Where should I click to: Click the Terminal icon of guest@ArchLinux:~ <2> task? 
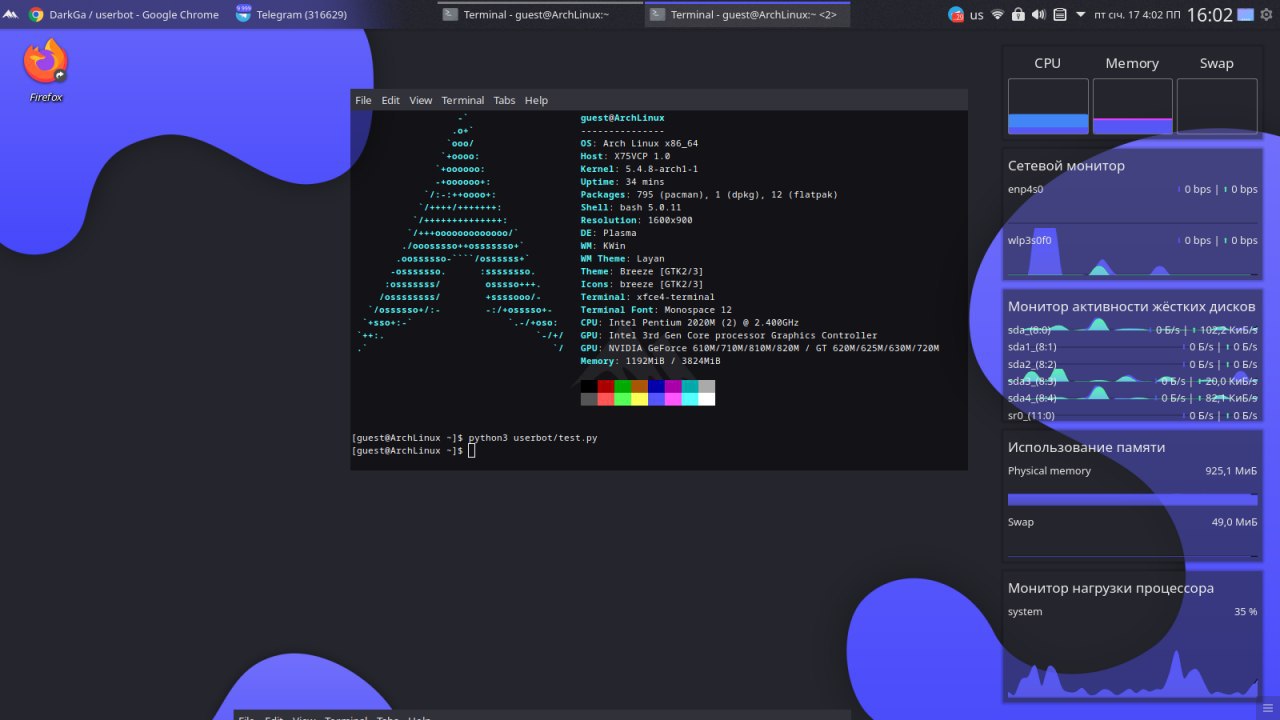coord(658,15)
